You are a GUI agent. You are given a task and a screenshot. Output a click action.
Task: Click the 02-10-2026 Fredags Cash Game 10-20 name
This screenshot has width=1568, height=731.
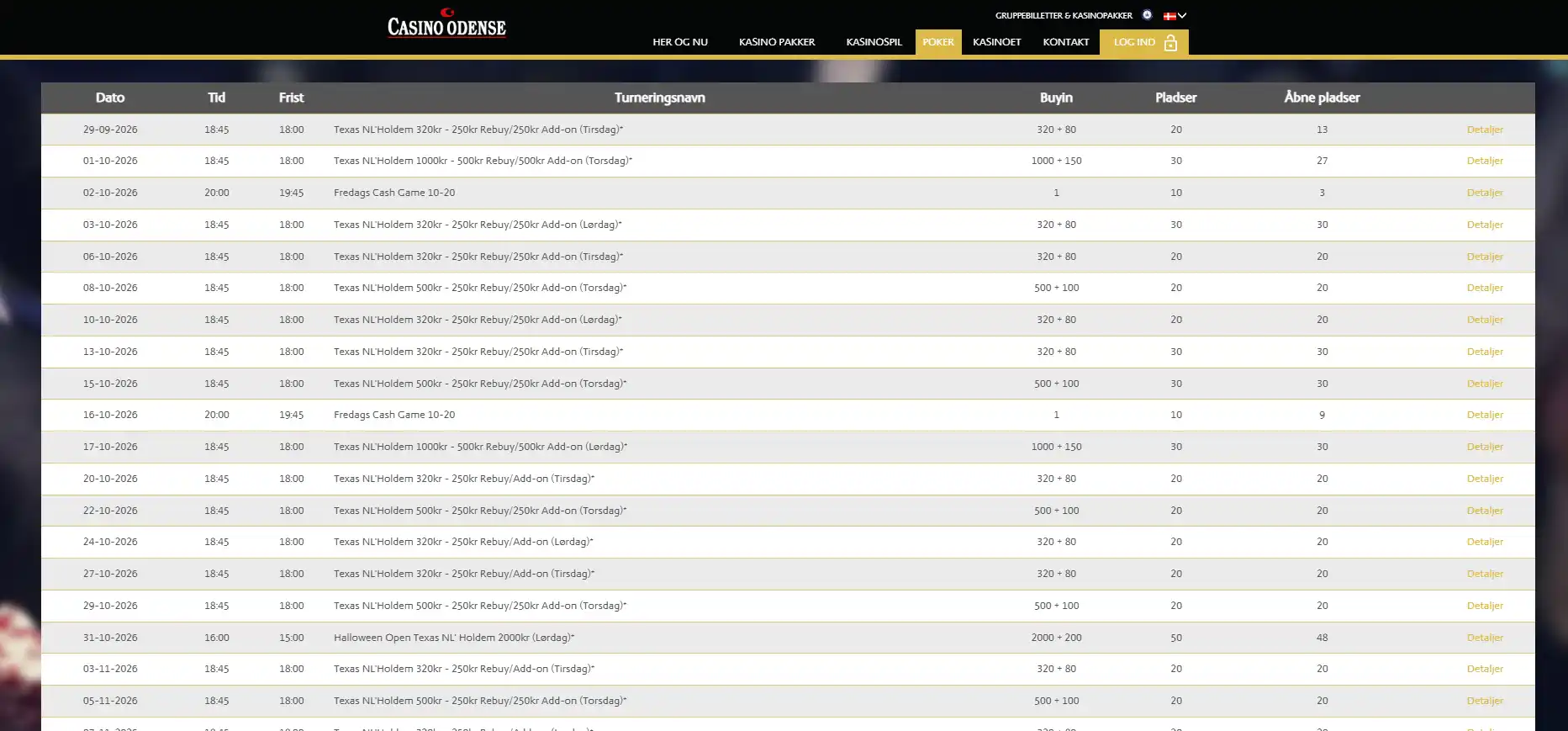(x=394, y=193)
